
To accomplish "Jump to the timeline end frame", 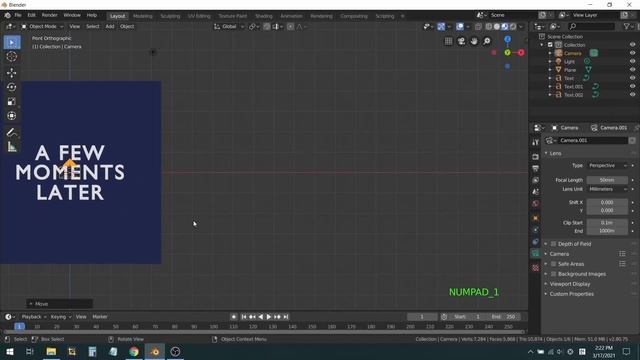I will (286, 317).
